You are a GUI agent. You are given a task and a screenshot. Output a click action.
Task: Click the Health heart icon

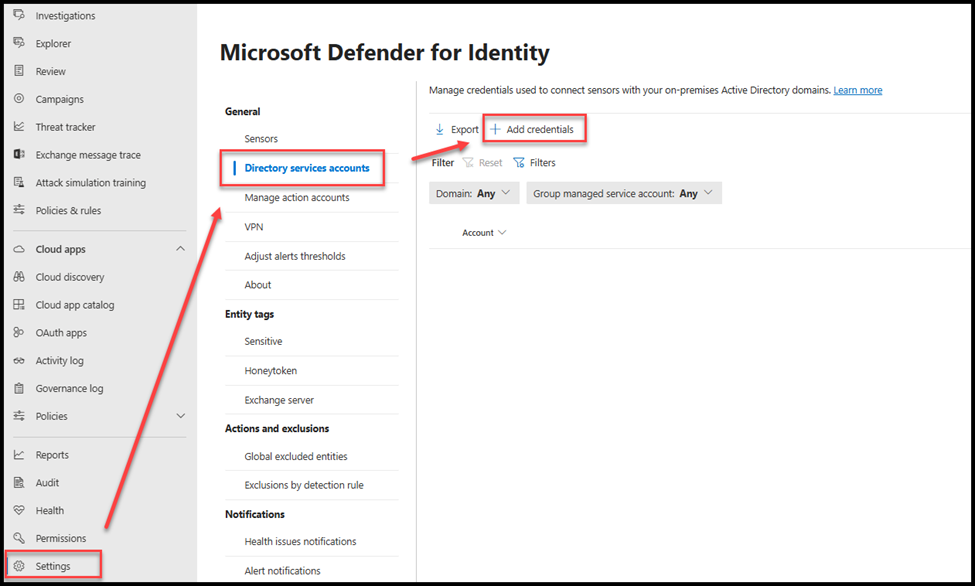[19, 510]
